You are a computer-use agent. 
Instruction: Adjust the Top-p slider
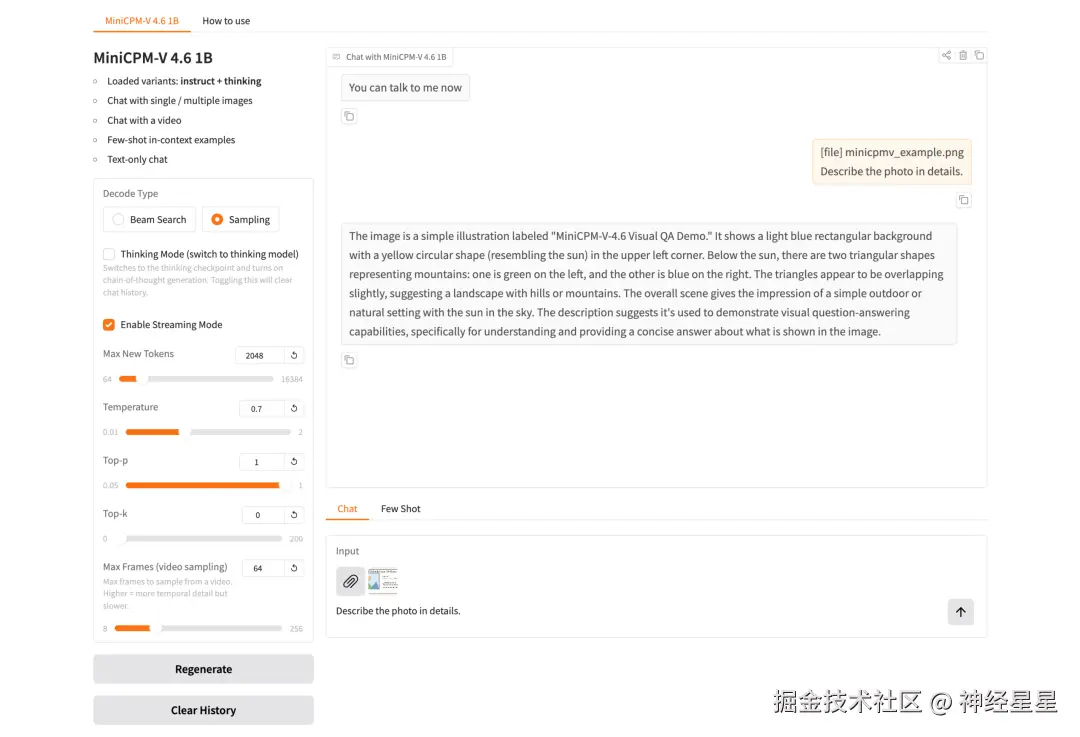pyautogui.click(x=208, y=485)
